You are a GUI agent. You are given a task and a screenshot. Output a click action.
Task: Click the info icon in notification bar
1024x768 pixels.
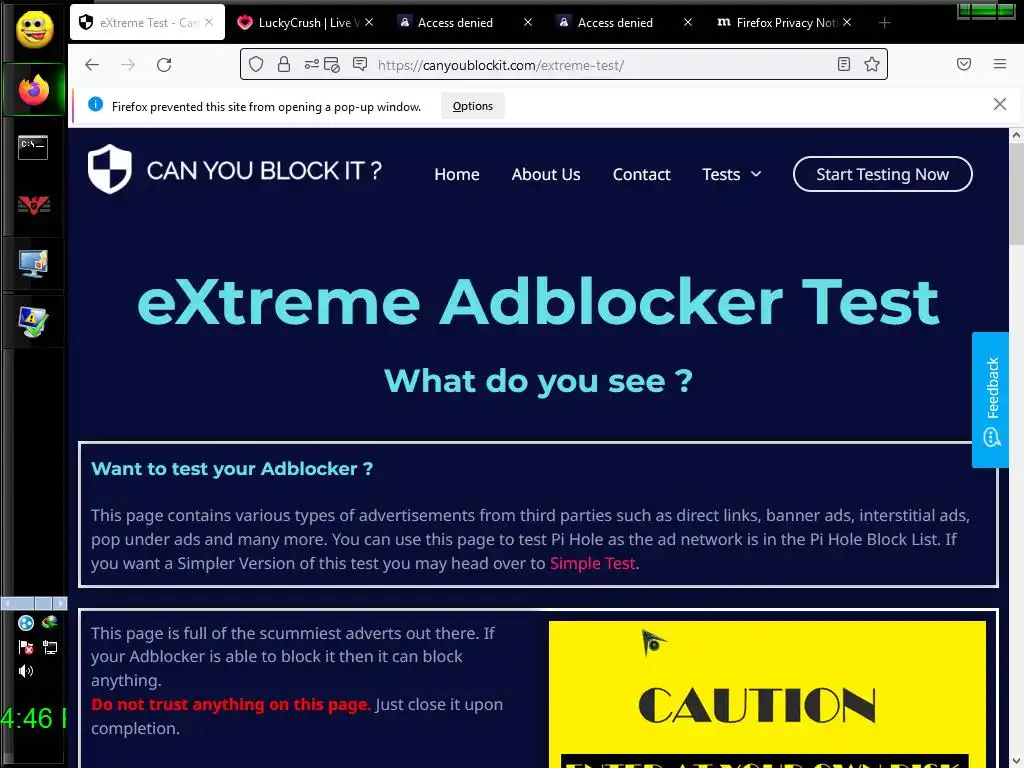click(x=95, y=104)
